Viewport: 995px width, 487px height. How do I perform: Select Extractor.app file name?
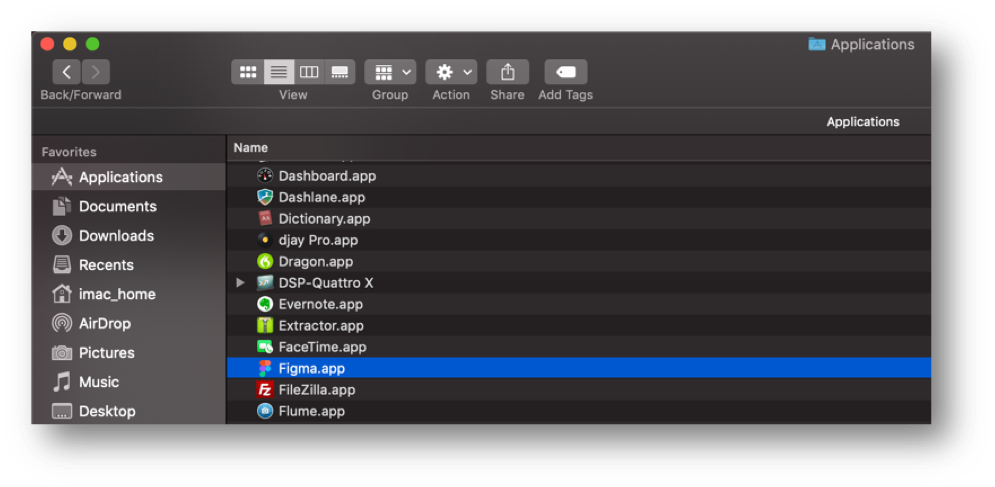321,326
